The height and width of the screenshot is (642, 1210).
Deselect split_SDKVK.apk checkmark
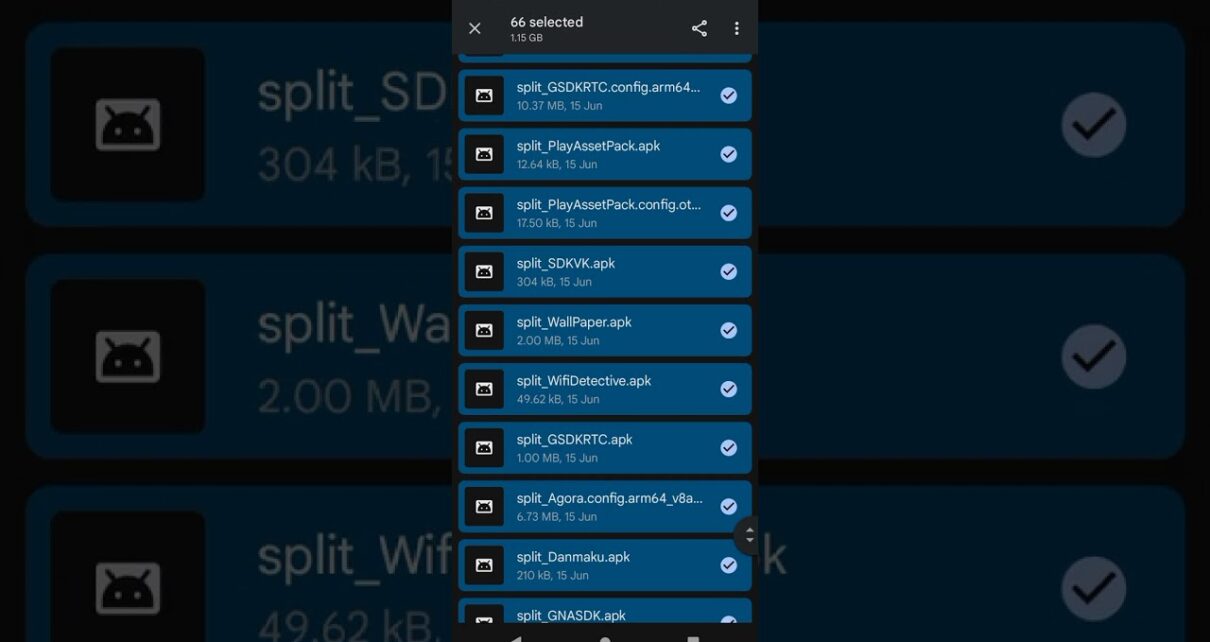click(x=729, y=272)
